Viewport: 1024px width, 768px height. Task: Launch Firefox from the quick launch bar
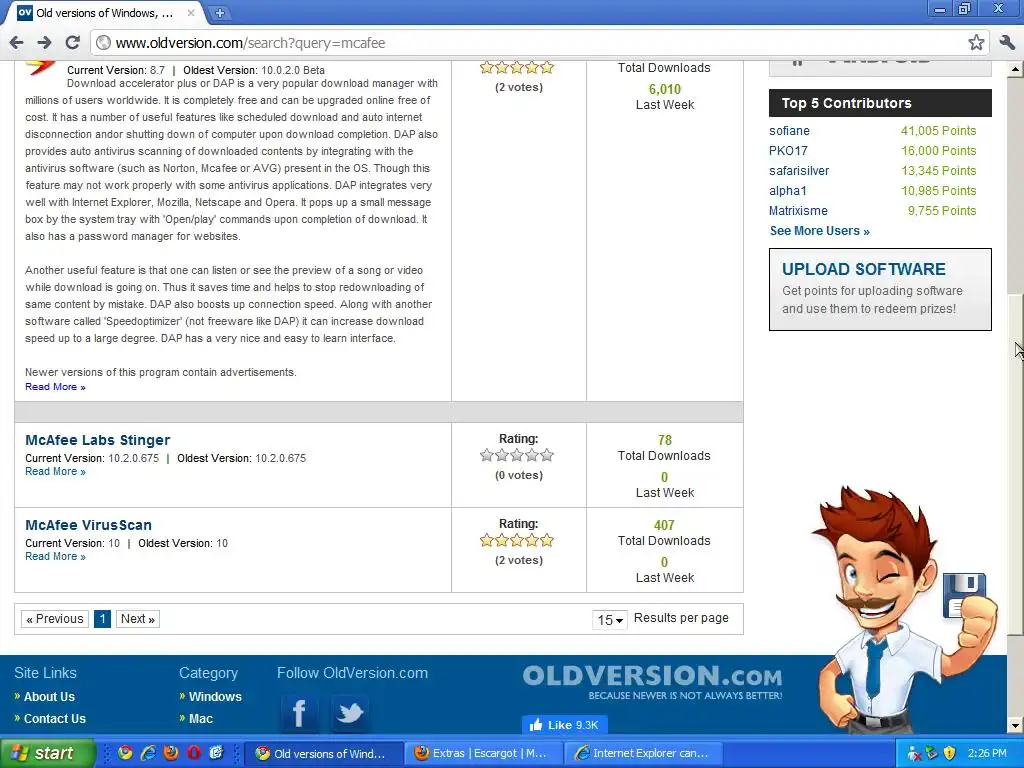(171, 753)
